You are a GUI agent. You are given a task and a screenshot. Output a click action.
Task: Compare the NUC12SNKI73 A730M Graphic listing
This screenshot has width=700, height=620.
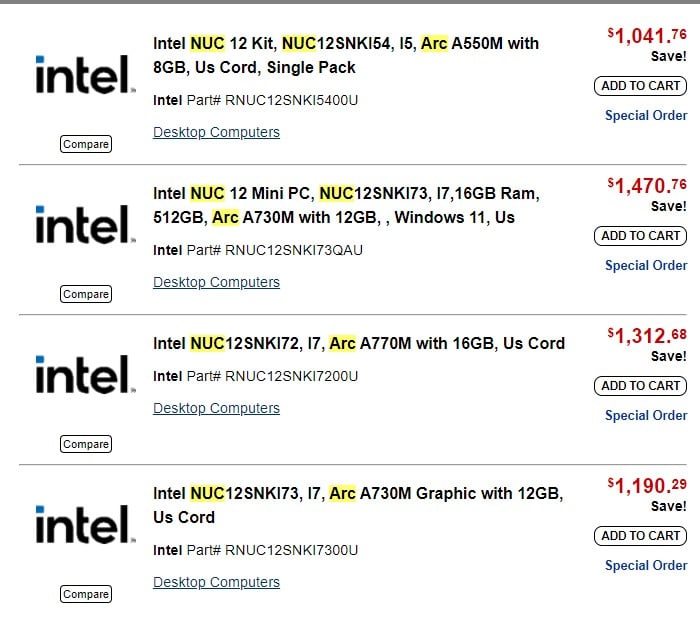[86, 594]
